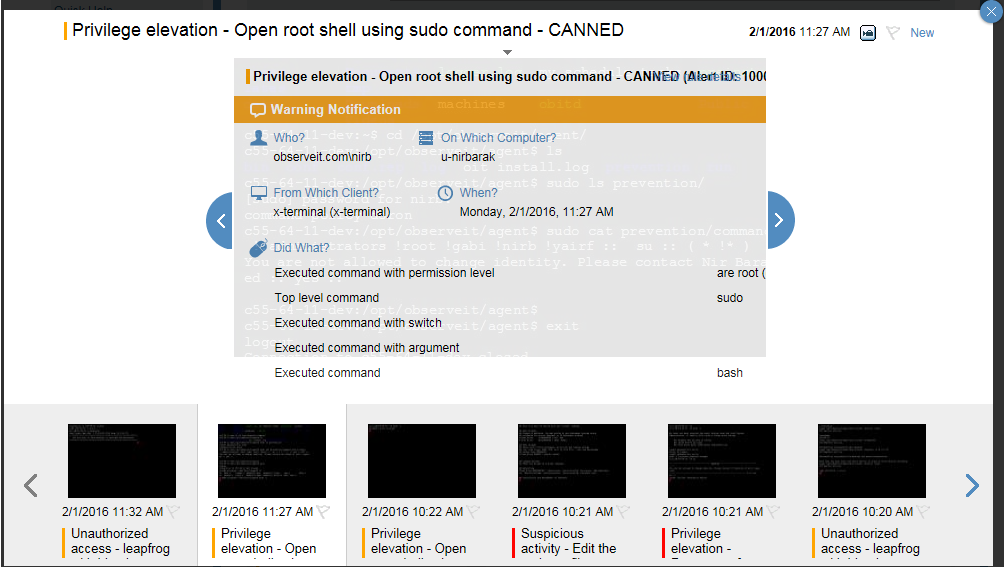
Task: Flag the 11:32 AM Unauthorized access alert
Action: click(x=173, y=512)
